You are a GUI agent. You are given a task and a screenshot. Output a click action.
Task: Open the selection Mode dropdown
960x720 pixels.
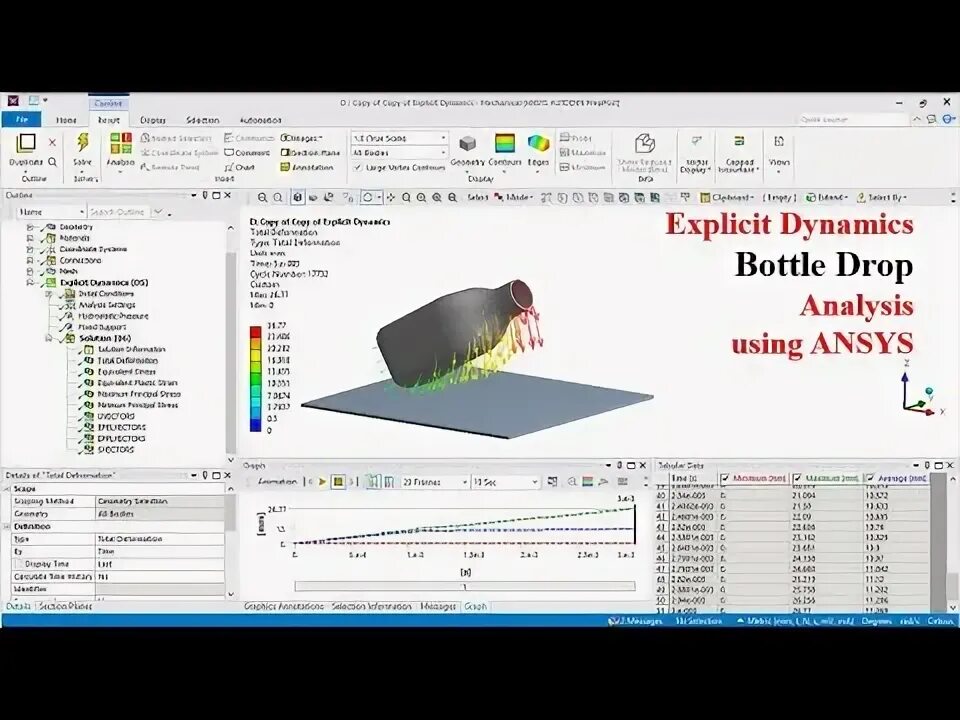[x=514, y=198]
